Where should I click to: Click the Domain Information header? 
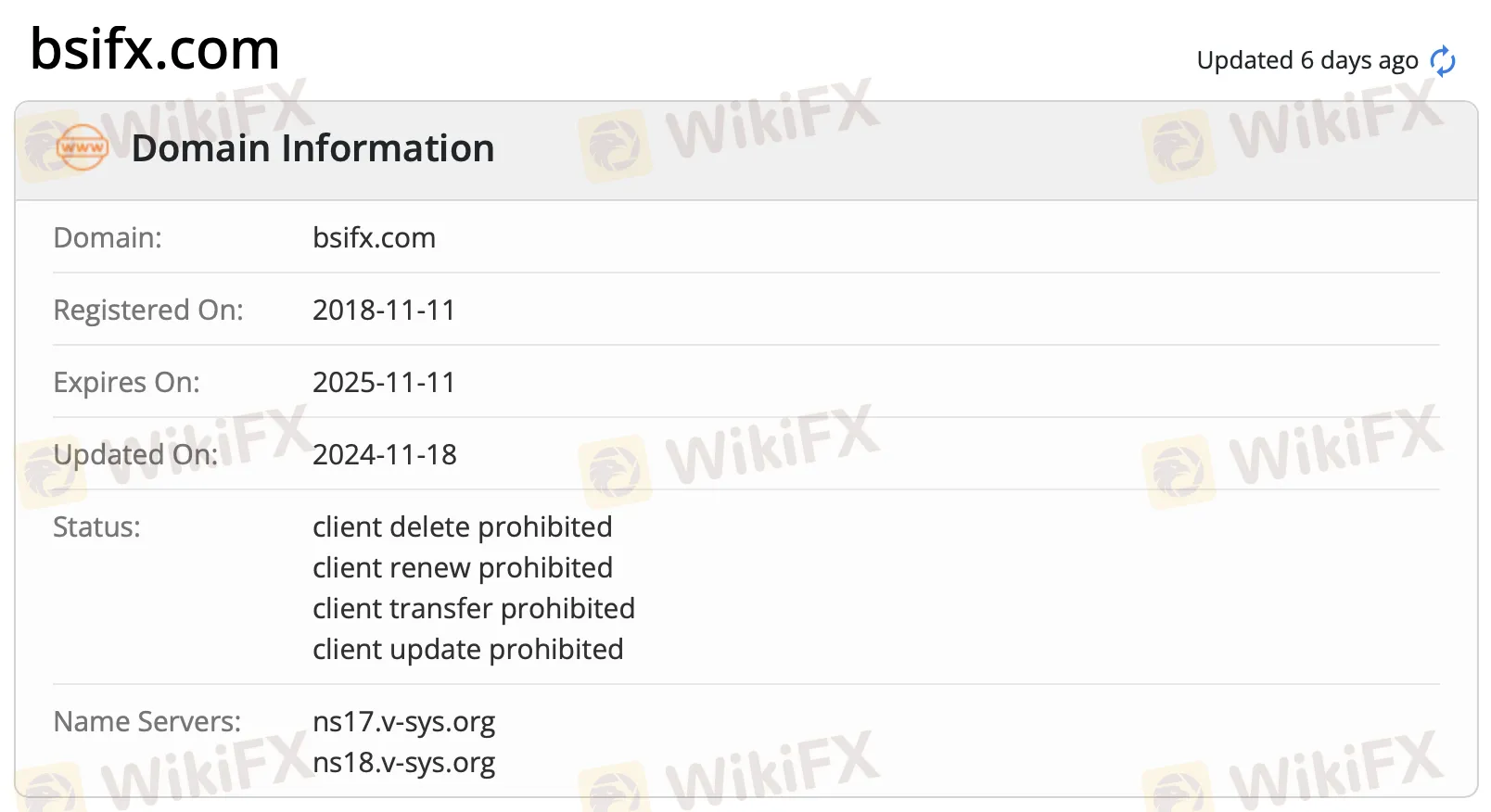(x=313, y=148)
